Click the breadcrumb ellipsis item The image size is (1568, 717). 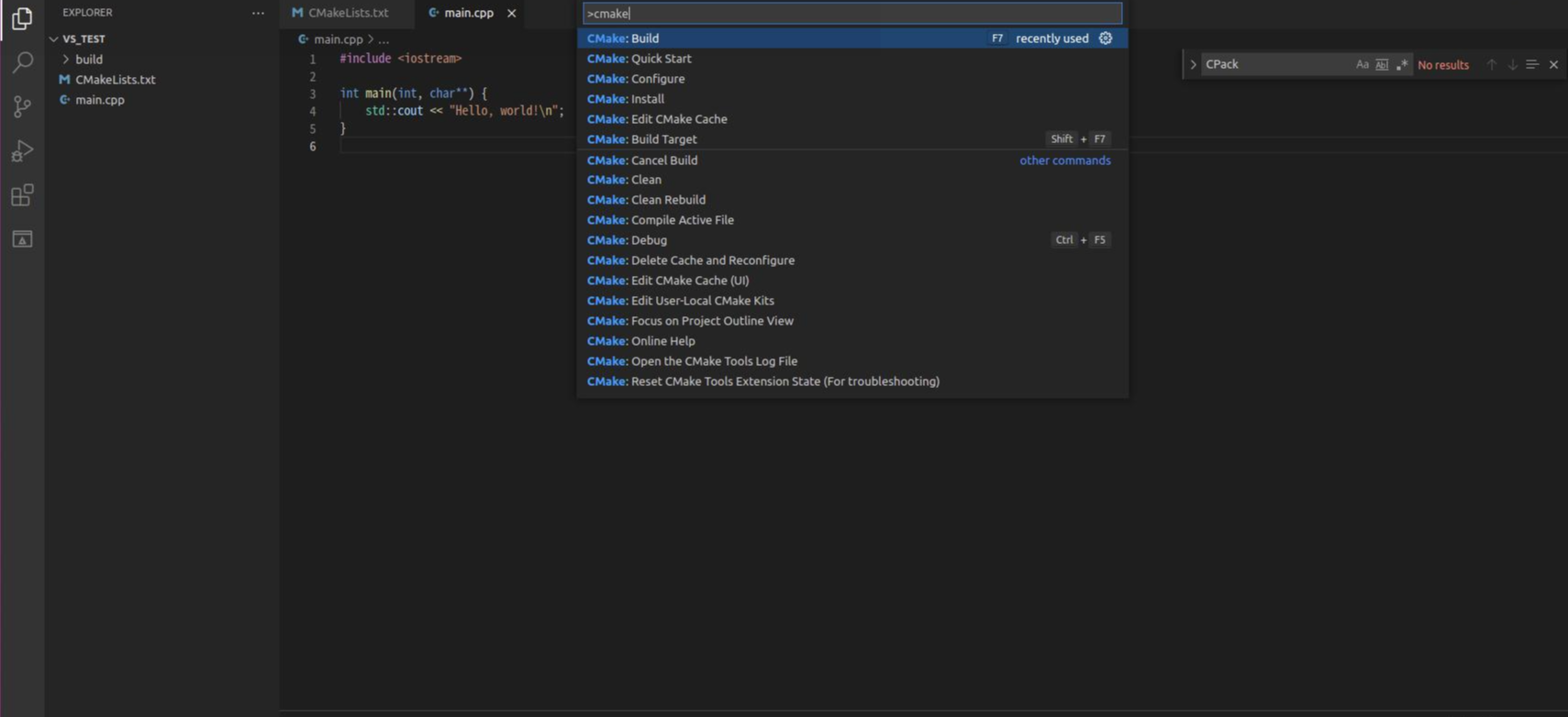(x=384, y=39)
